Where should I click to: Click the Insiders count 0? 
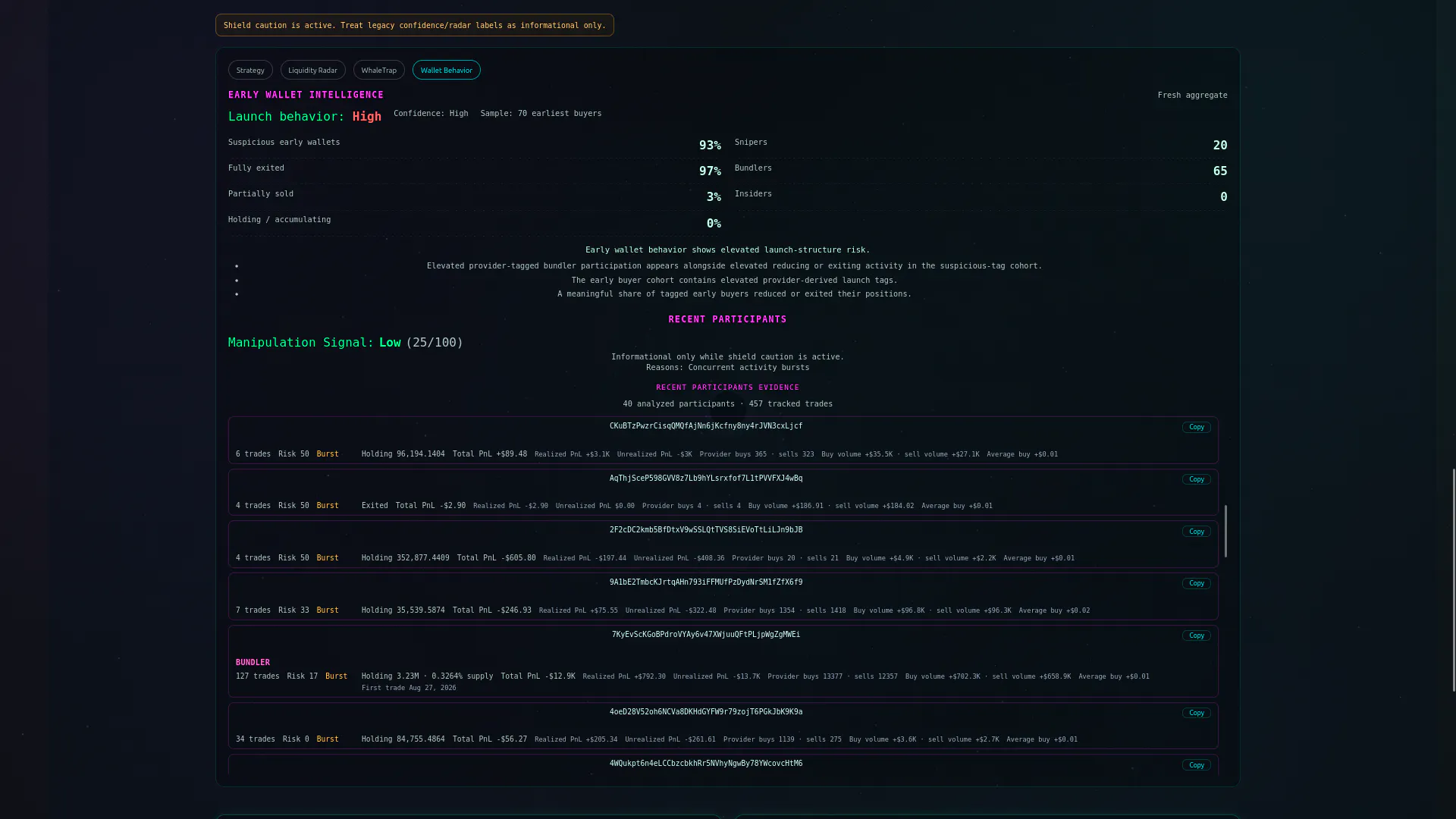pos(1223,197)
